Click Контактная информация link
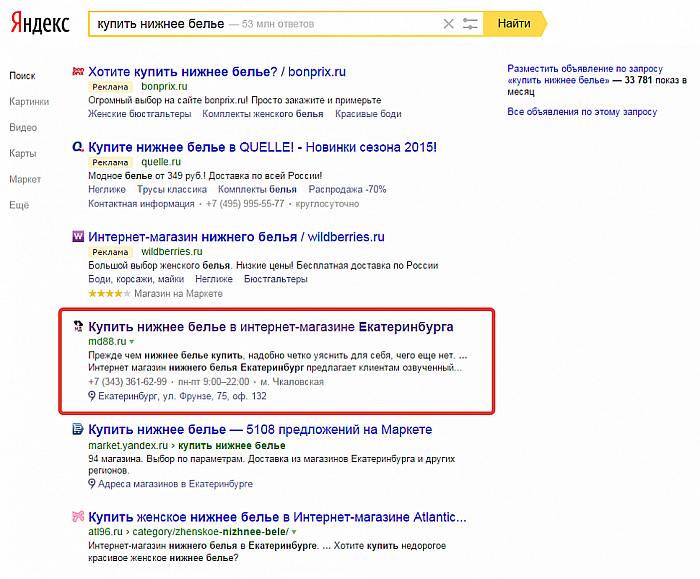700x579 pixels. [x=141, y=204]
